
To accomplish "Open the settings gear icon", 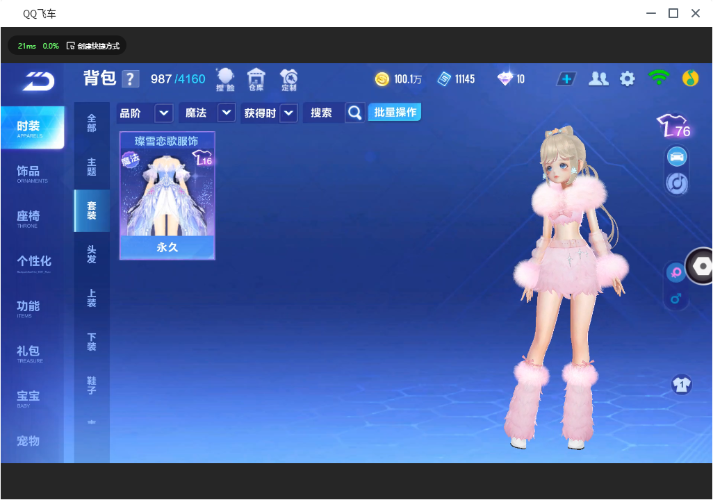I will click(x=628, y=79).
